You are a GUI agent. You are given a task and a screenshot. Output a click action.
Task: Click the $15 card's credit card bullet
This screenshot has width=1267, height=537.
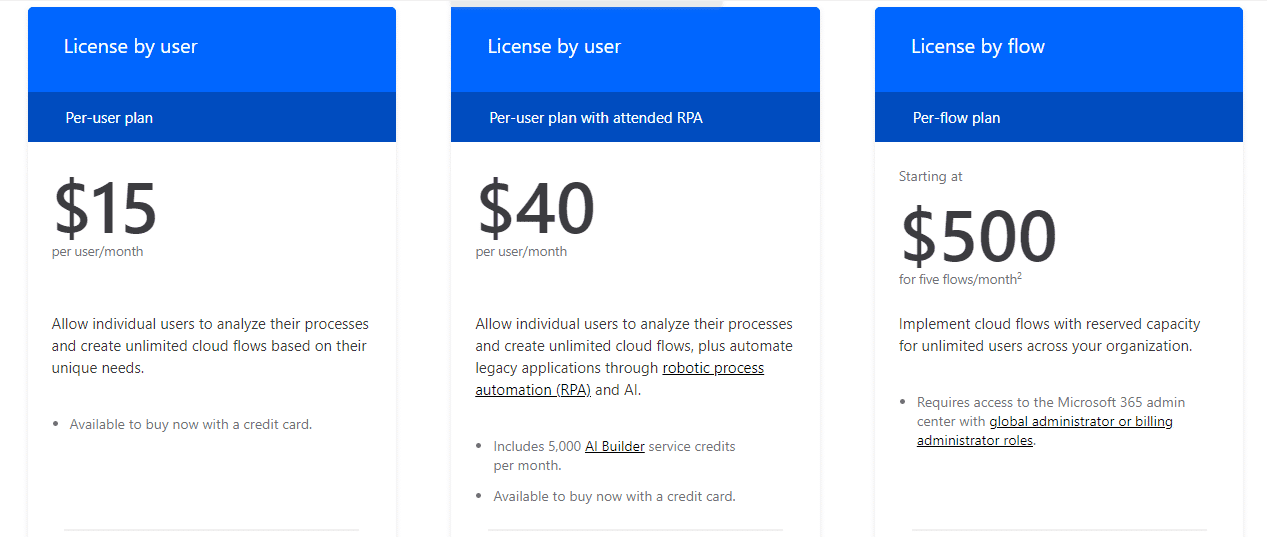click(191, 424)
